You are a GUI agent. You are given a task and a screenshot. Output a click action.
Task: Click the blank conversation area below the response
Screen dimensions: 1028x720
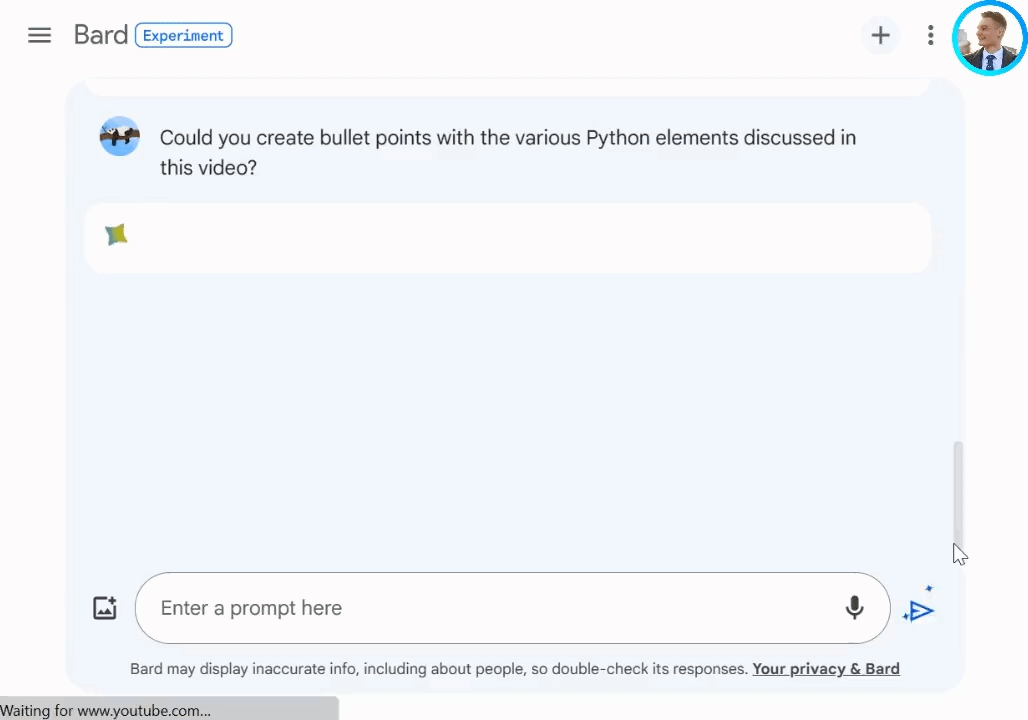tap(508, 420)
